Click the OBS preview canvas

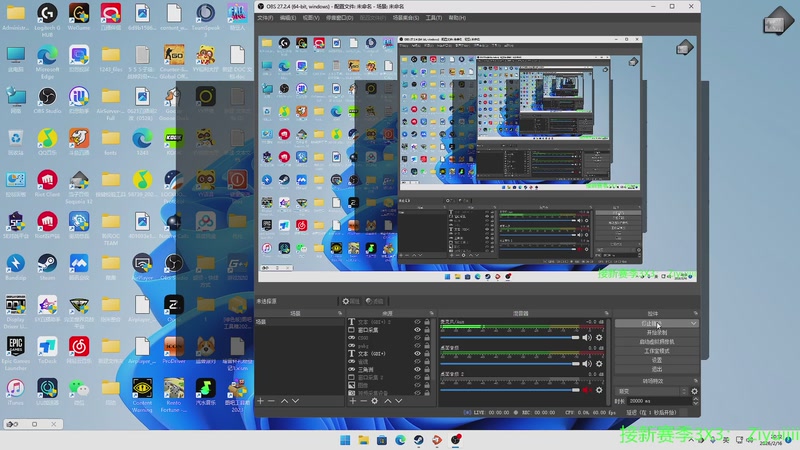(x=477, y=159)
